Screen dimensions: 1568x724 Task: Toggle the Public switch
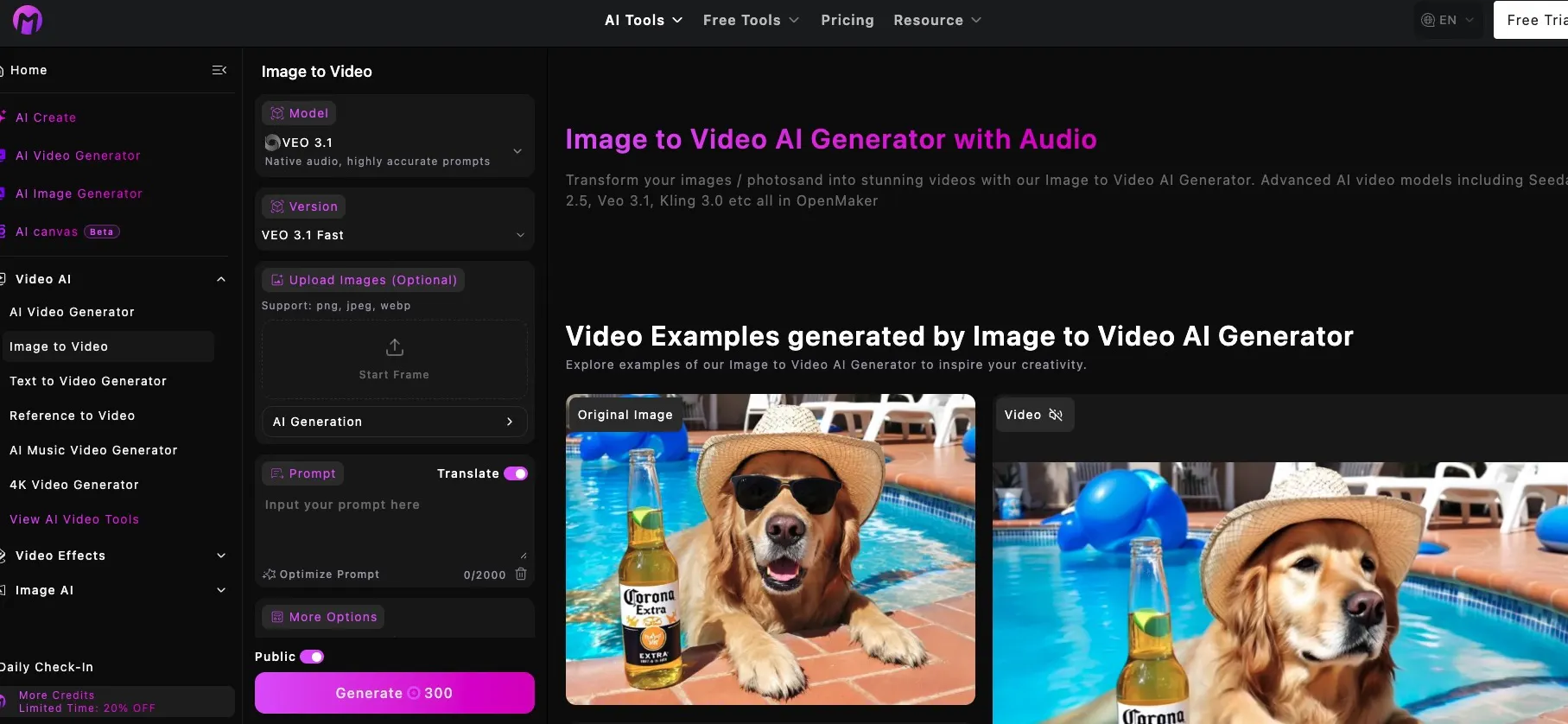pos(312,657)
